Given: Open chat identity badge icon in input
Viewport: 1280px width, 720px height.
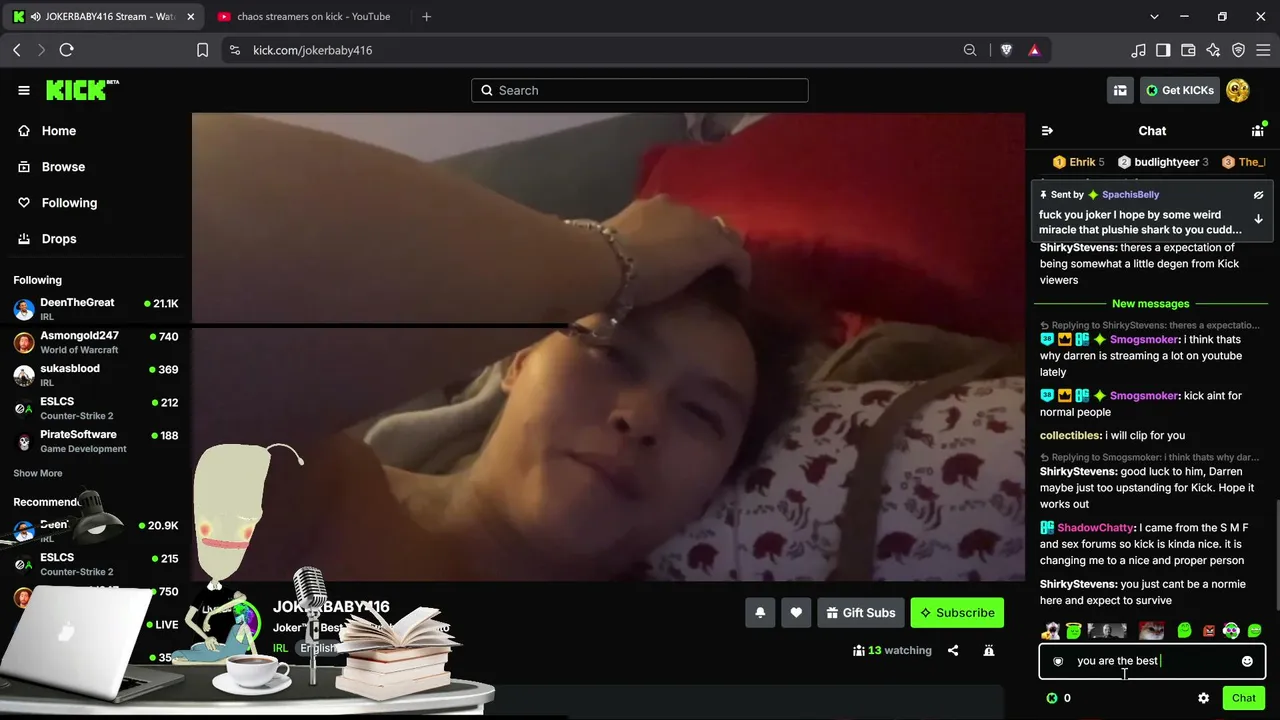Looking at the screenshot, I should pyautogui.click(x=1058, y=661).
